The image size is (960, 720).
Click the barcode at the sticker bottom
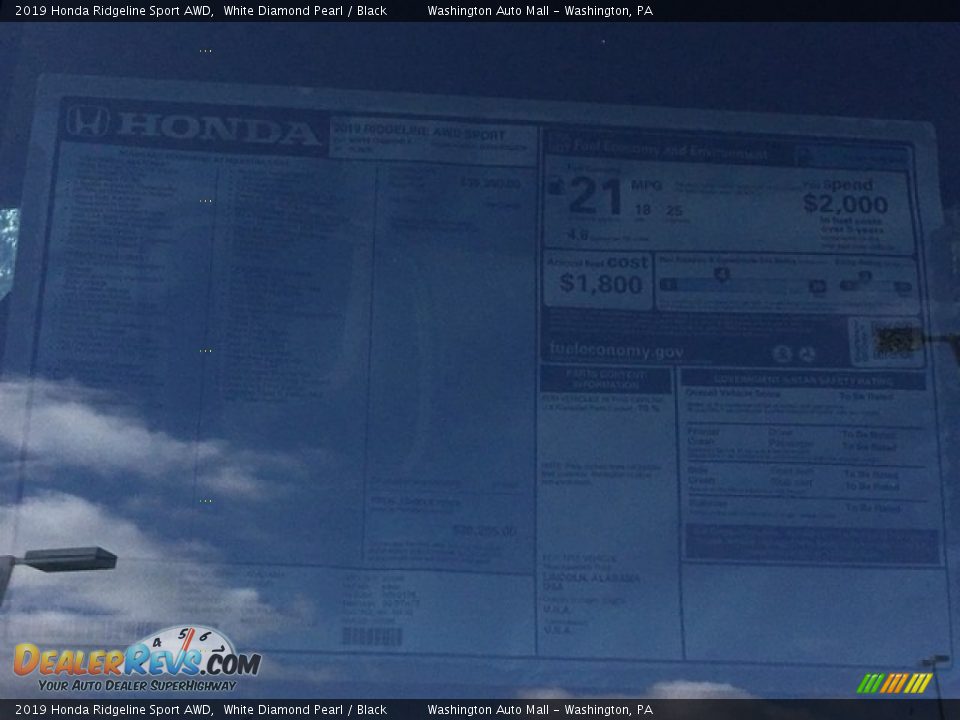[371, 636]
